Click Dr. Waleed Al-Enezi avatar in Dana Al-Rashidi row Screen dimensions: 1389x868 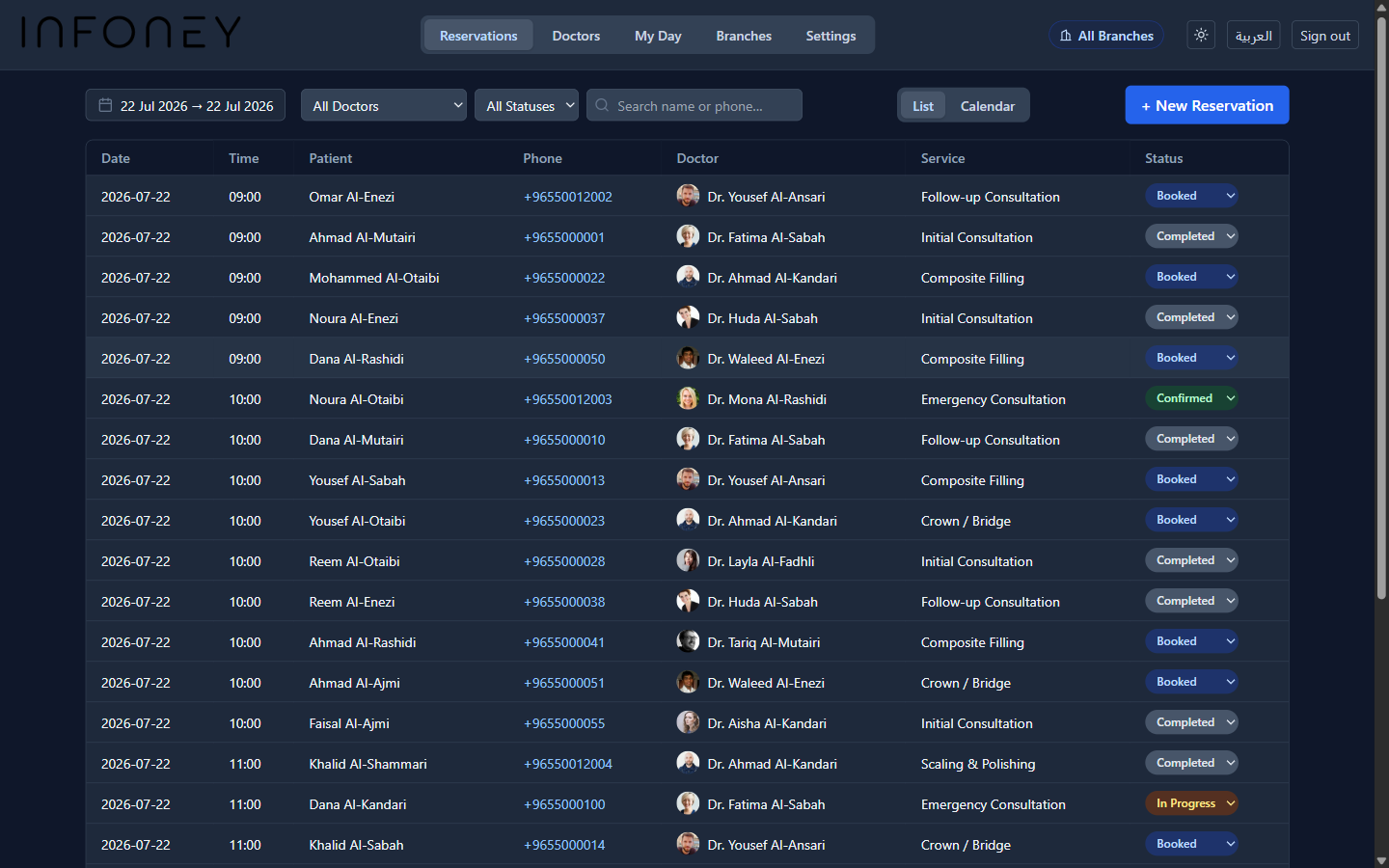[688, 358]
